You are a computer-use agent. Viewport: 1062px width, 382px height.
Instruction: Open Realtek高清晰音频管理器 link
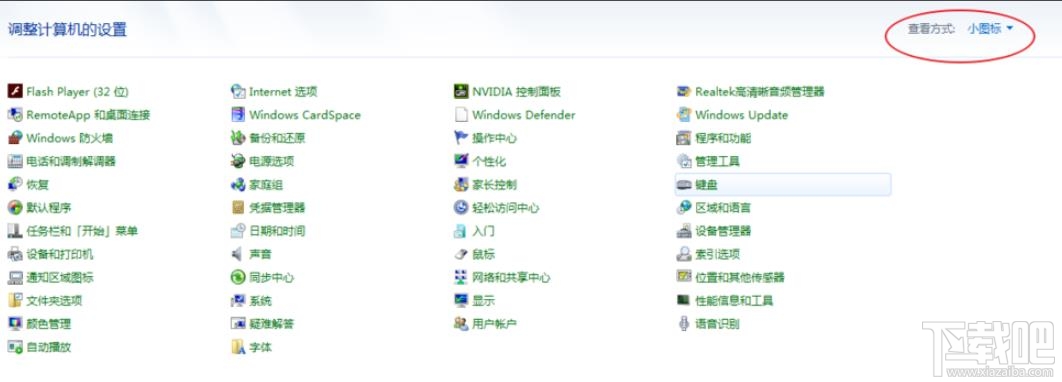(x=760, y=91)
